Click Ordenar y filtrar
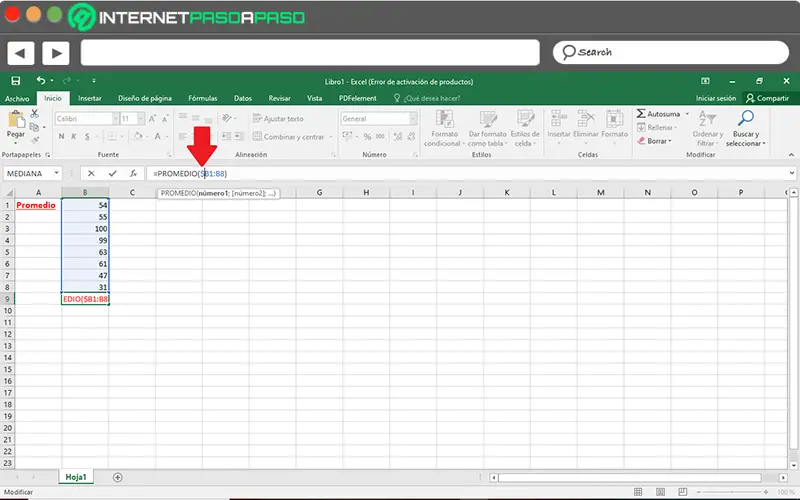The height and width of the screenshot is (500, 800). [x=708, y=129]
